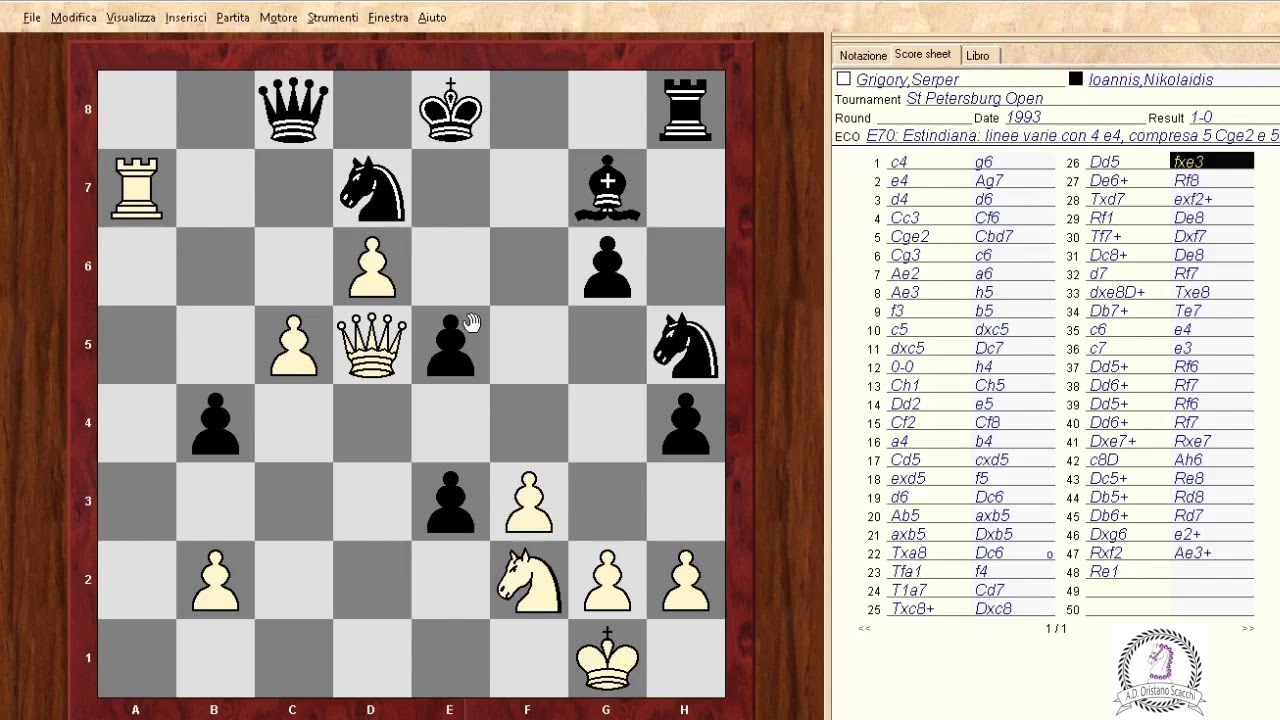Select the black pawn on e3
The width and height of the screenshot is (1280, 720).
[450, 502]
